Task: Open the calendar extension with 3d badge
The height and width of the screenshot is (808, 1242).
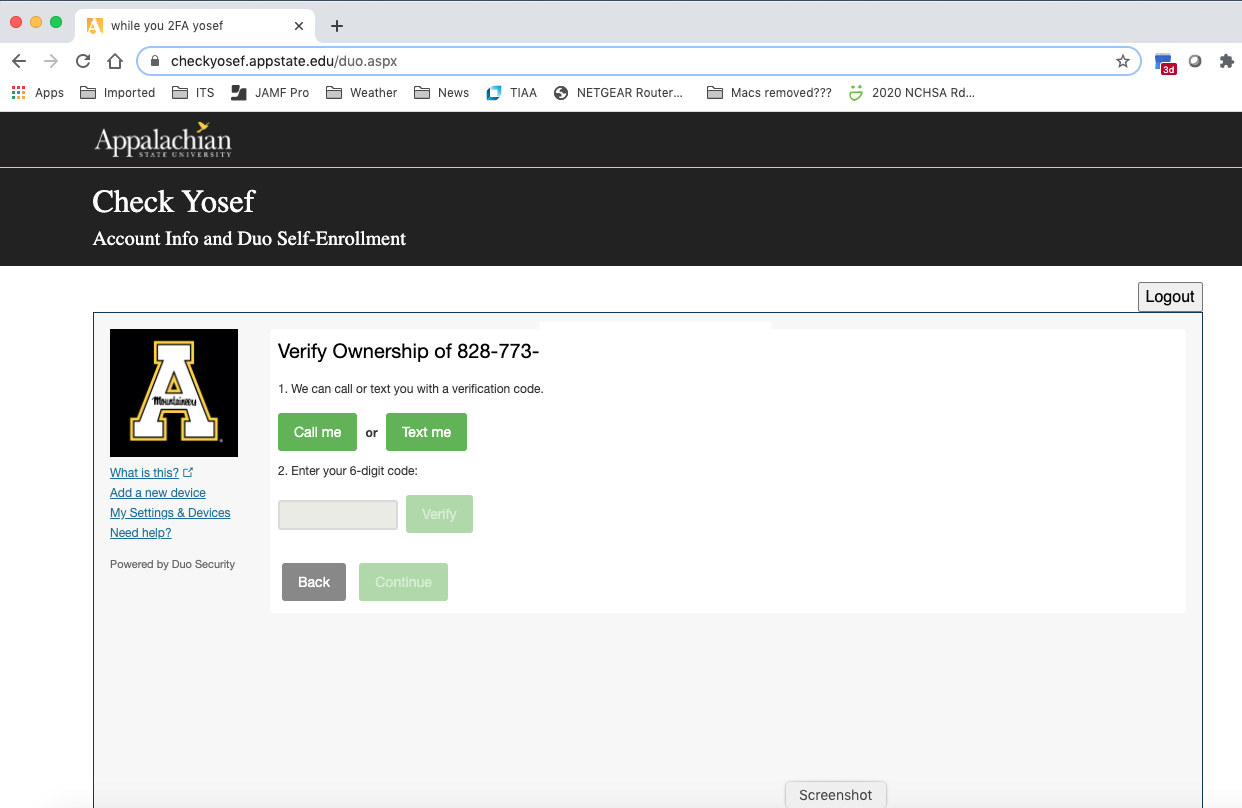Action: coord(1165,63)
